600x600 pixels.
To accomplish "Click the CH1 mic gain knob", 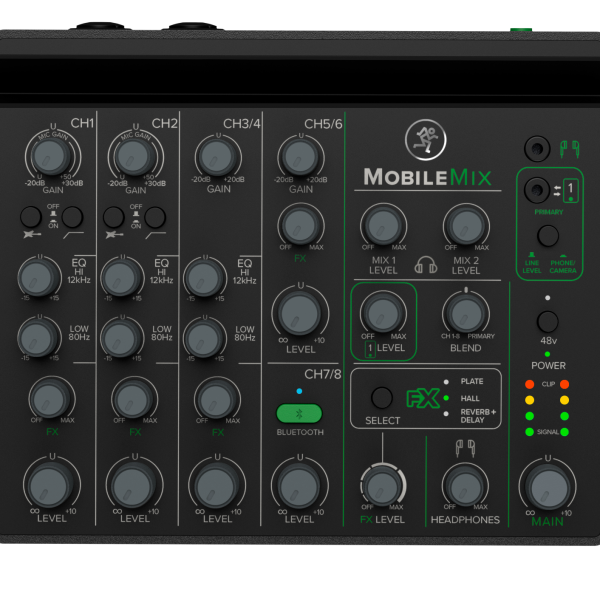I will 51,157.
